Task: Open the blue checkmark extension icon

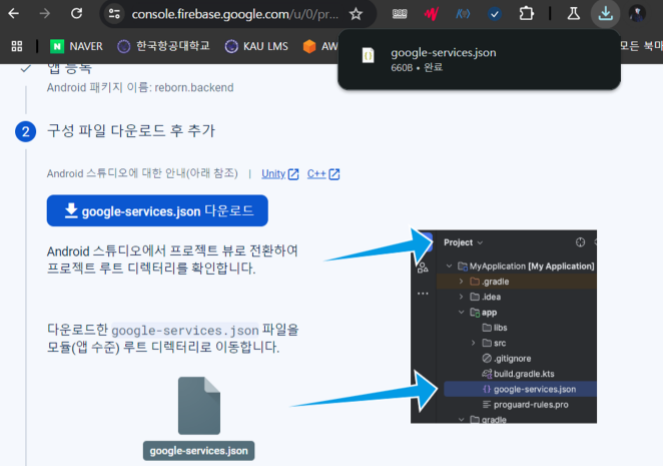Action: click(494, 14)
